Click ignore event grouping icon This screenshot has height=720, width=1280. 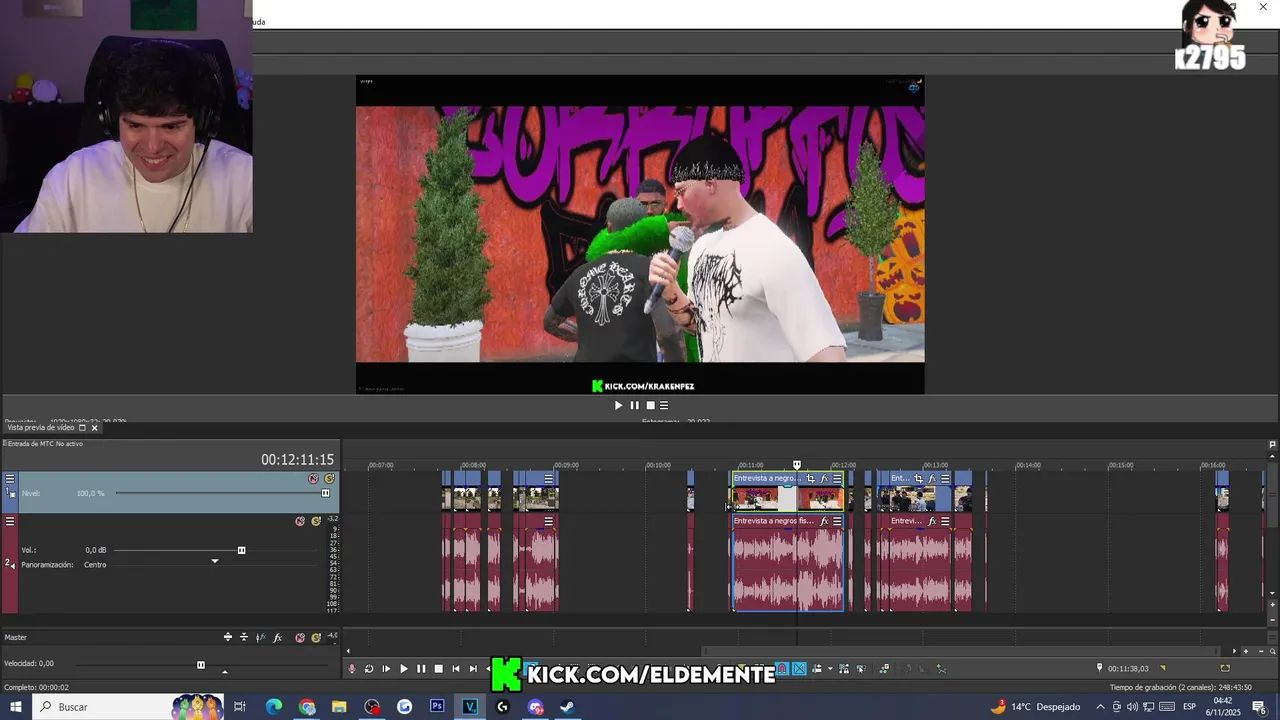(x=861, y=669)
